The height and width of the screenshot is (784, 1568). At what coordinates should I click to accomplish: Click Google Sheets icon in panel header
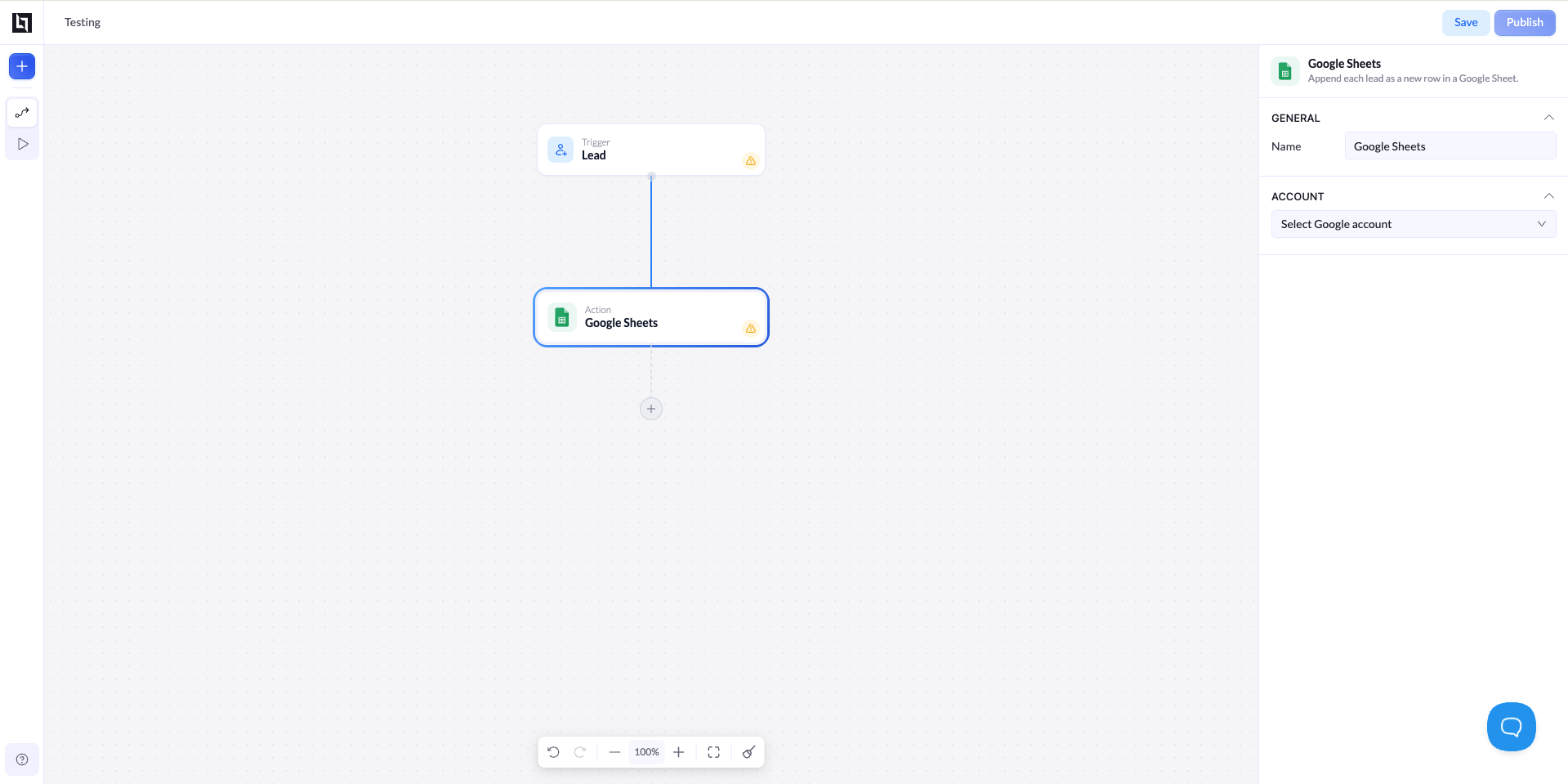(1285, 71)
